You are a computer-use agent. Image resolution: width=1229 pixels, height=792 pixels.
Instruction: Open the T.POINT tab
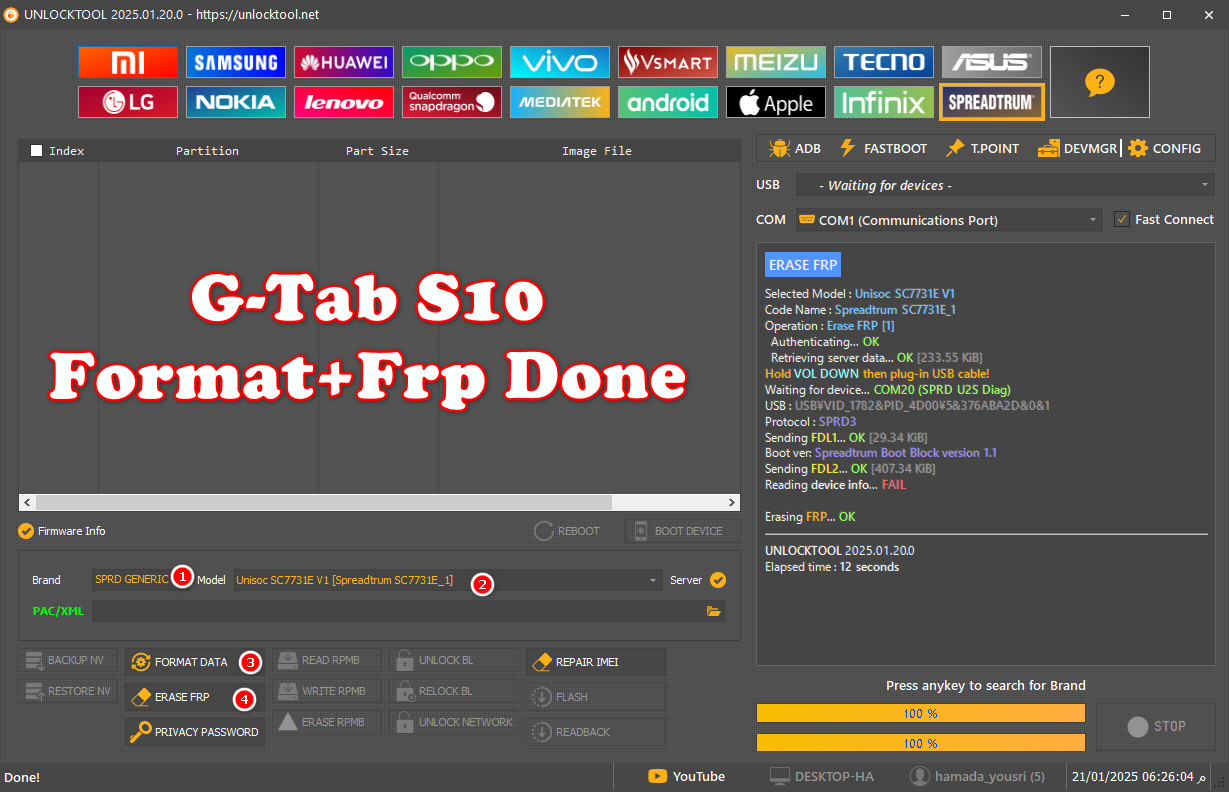click(982, 148)
